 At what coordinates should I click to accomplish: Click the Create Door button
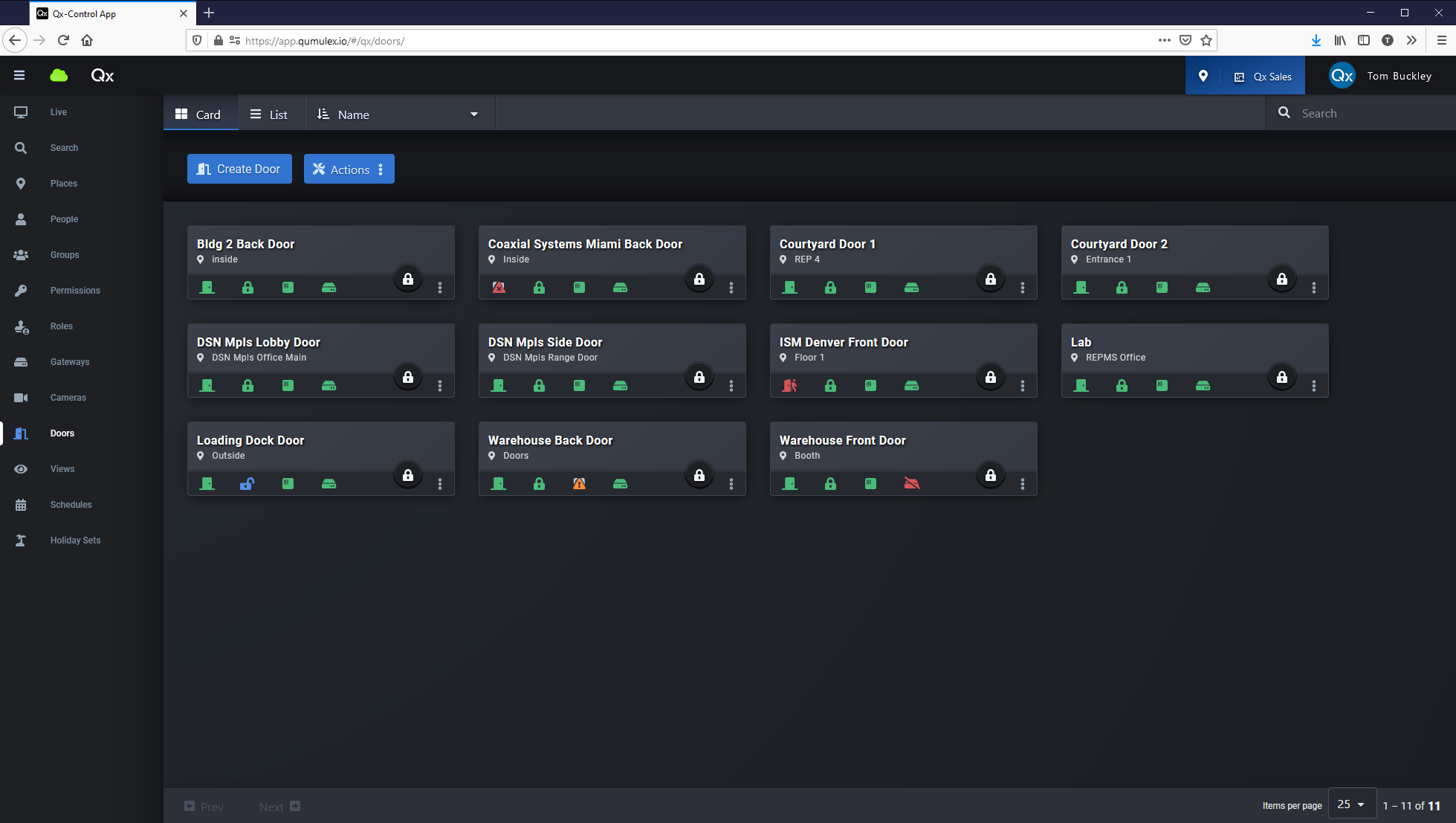pos(239,169)
